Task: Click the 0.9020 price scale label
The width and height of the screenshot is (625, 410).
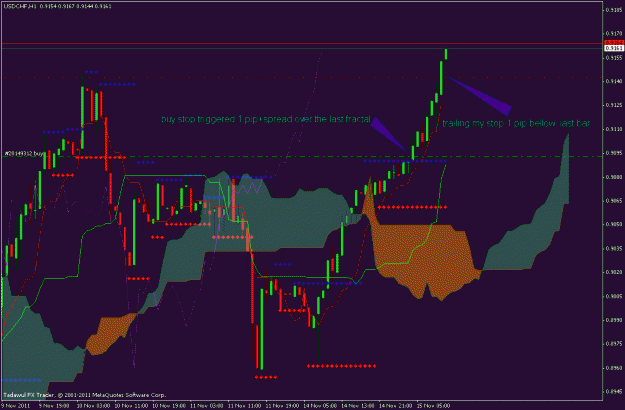Action: pos(614,273)
